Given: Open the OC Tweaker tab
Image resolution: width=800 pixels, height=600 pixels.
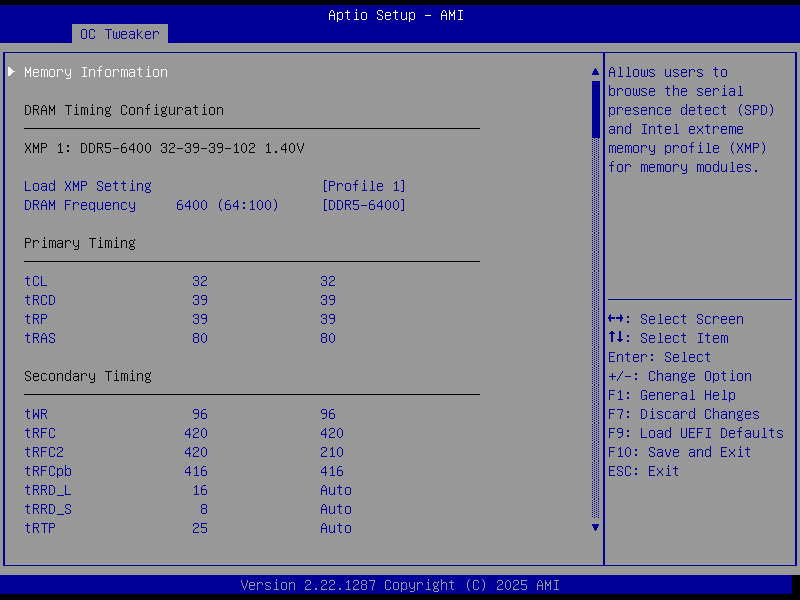Looking at the screenshot, I should (119, 34).
